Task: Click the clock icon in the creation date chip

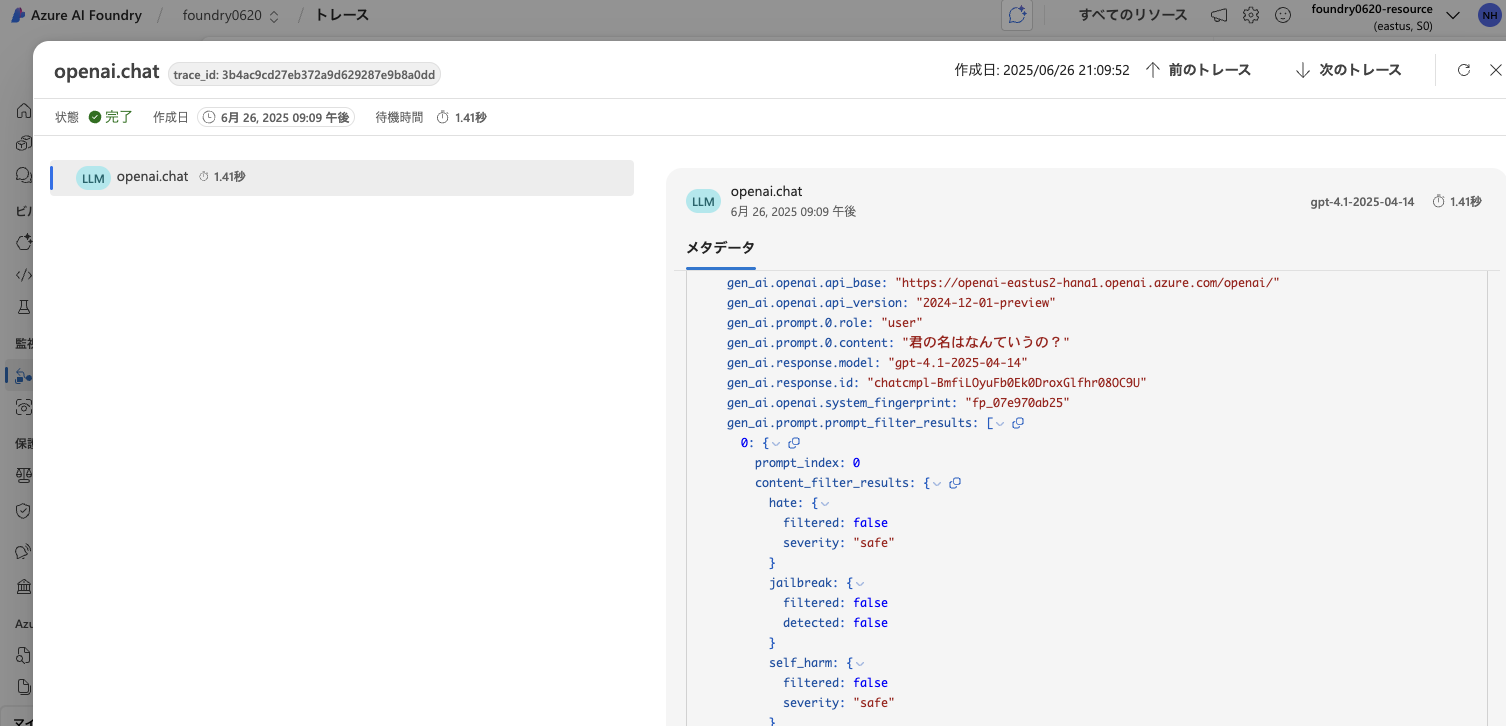Action: tap(209, 117)
